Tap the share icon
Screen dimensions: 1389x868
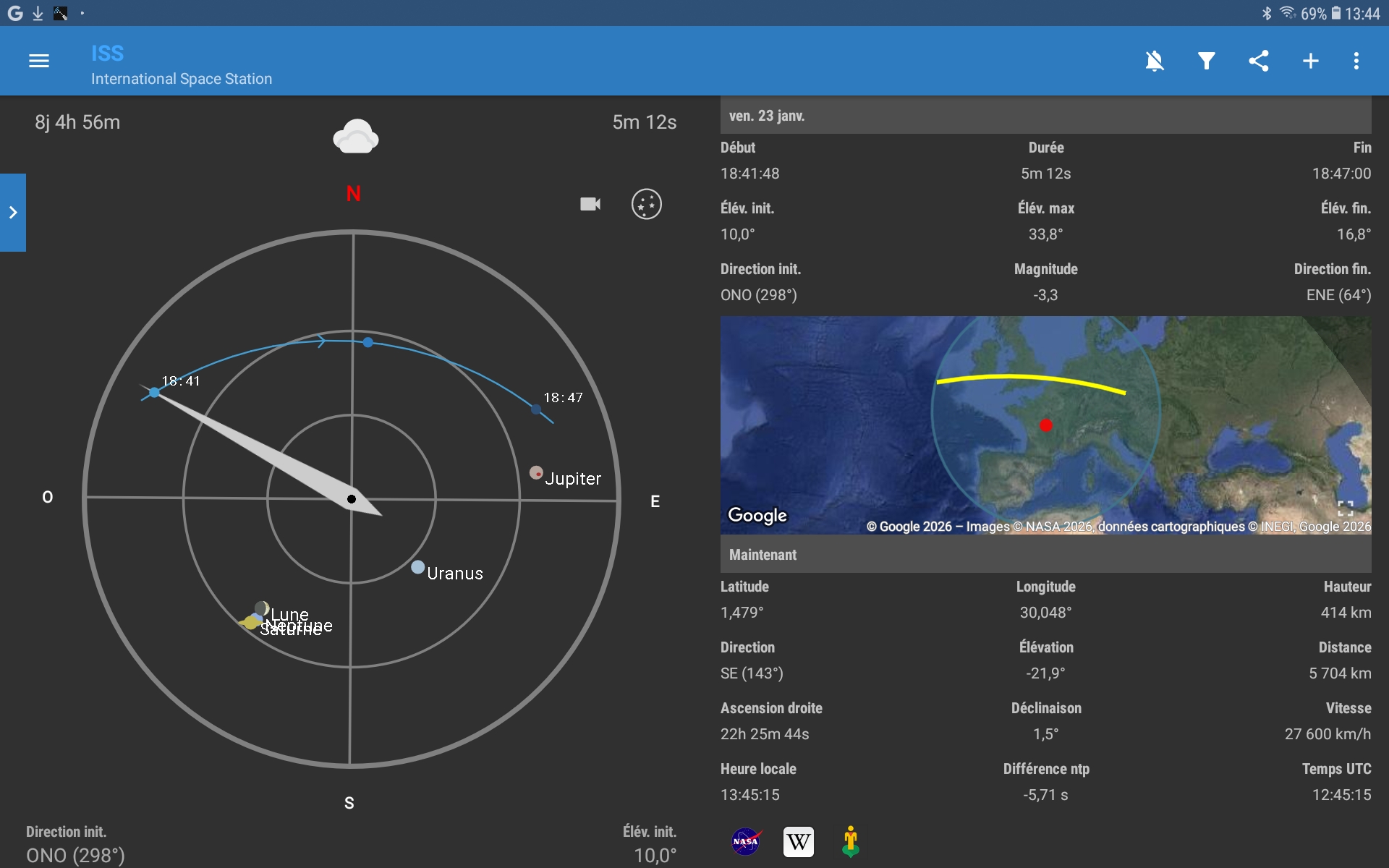[1259, 61]
